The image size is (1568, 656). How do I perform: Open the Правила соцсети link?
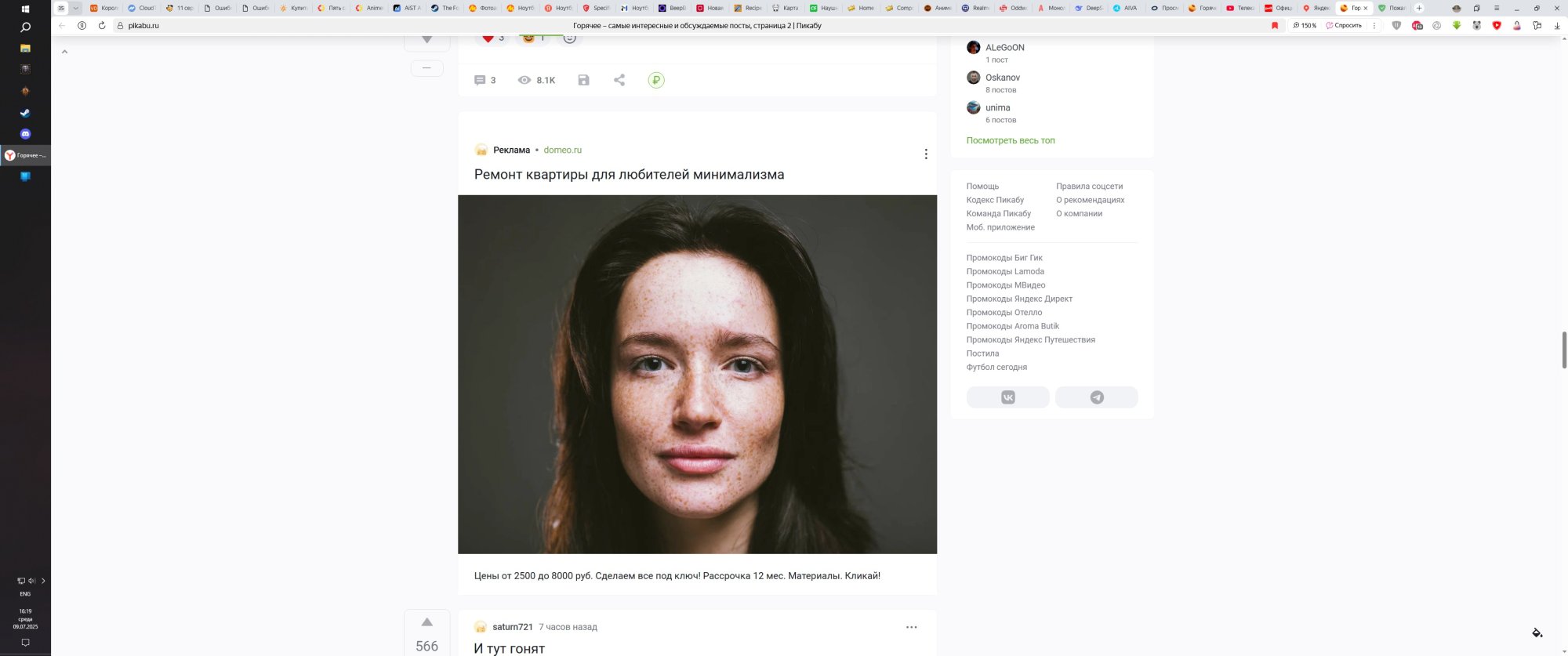[x=1089, y=187]
